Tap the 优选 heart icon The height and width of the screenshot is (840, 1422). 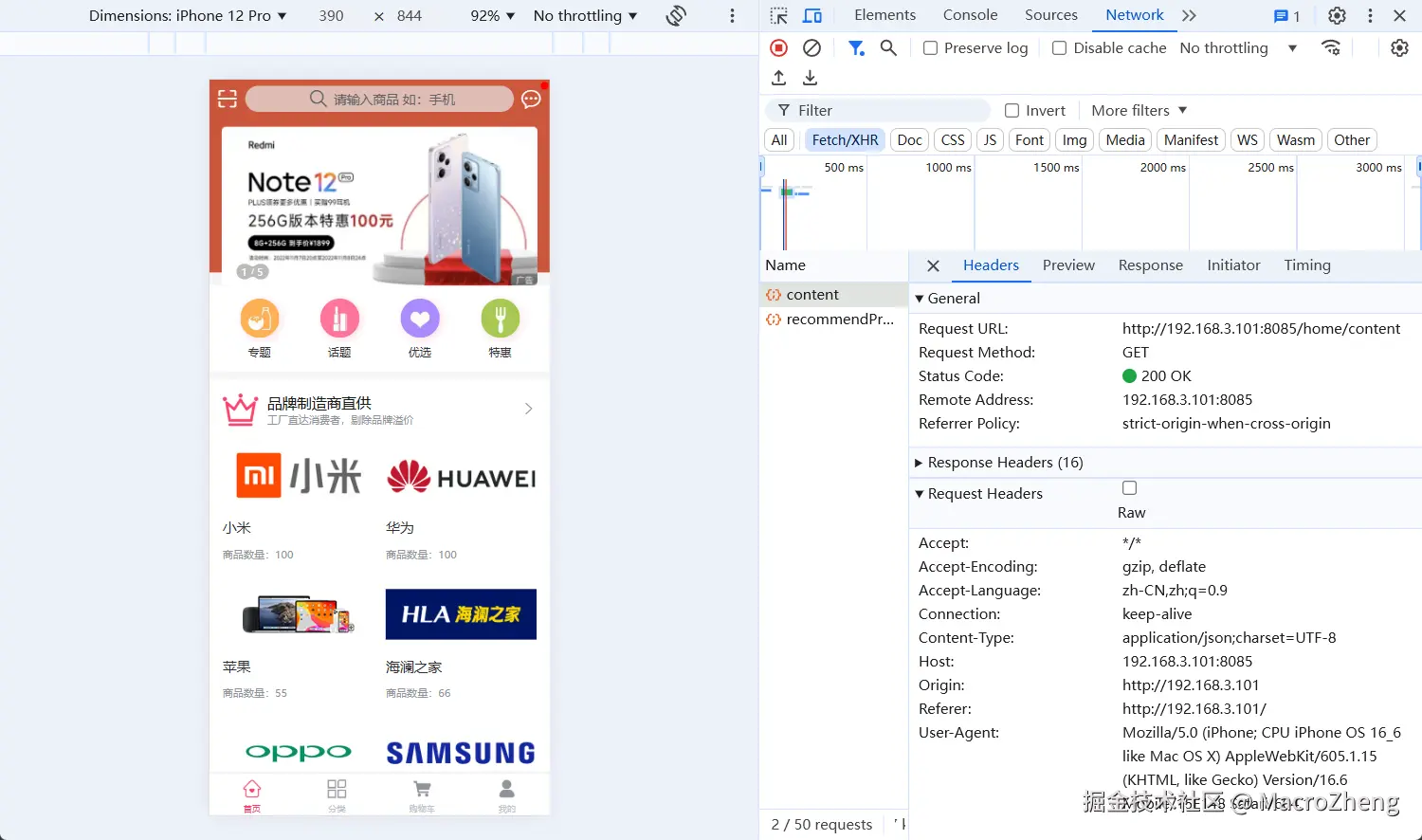(x=420, y=319)
